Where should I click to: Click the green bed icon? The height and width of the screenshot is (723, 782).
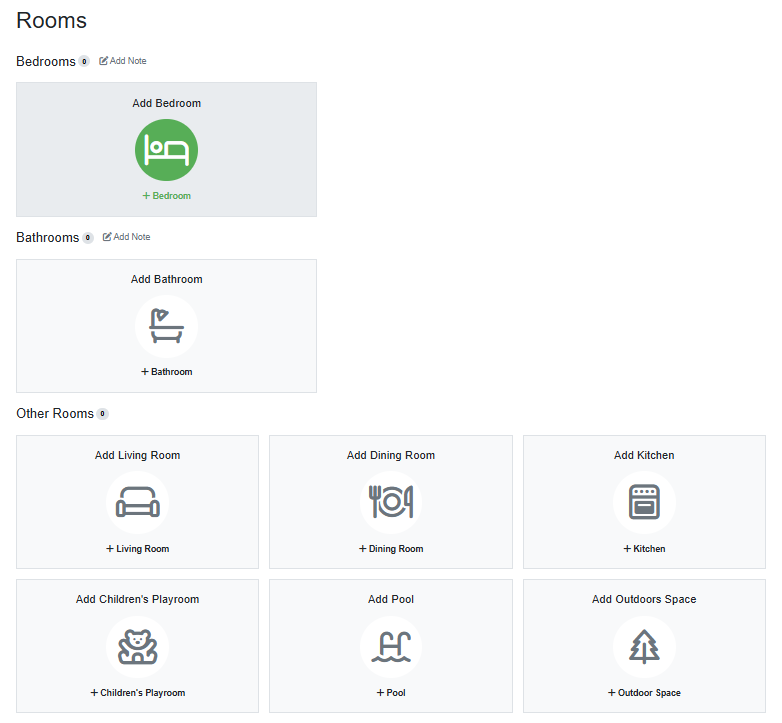(x=166, y=150)
